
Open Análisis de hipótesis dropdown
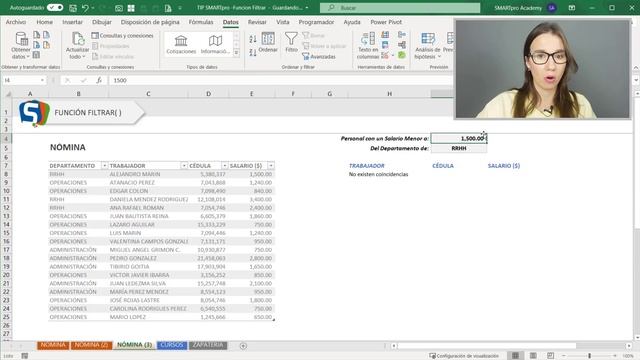click(427, 46)
